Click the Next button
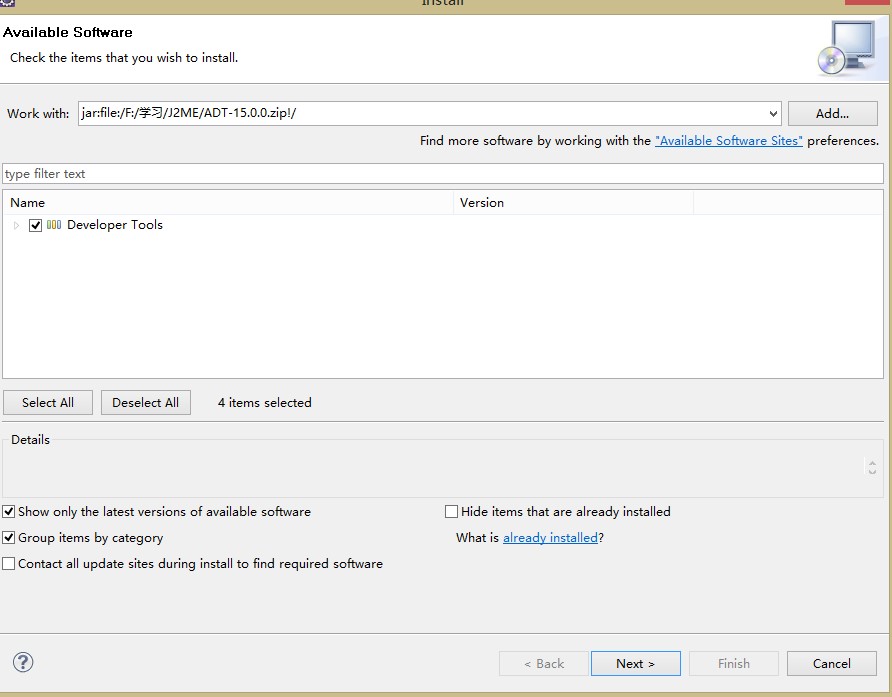892x697 pixels. pyautogui.click(x=635, y=663)
